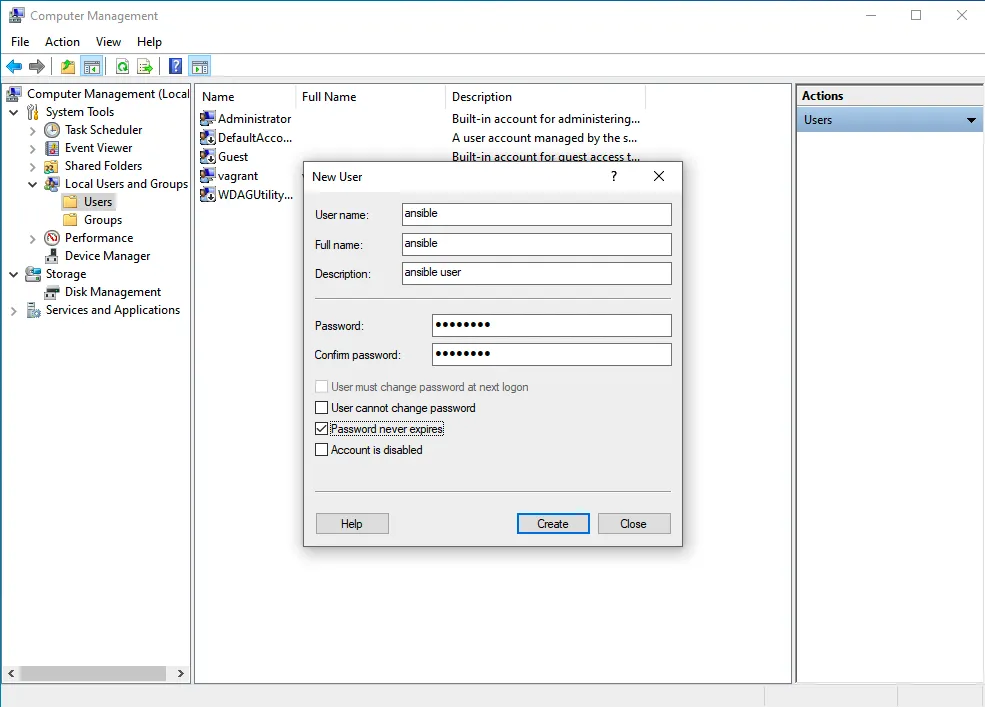The width and height of the screenshot is (985, 707).
Task: Close New User dialog with X button
Action: coord(658,176)
